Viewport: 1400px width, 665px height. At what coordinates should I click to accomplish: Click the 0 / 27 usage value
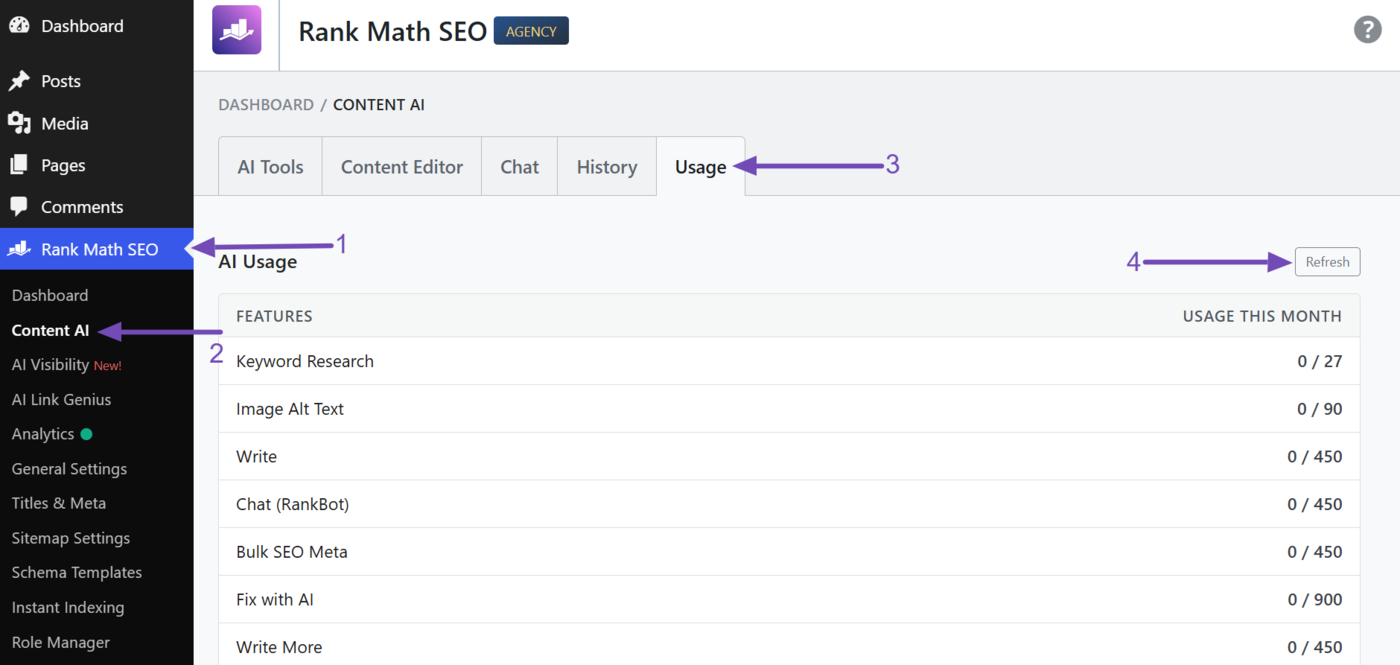[x=1320, y=361]
